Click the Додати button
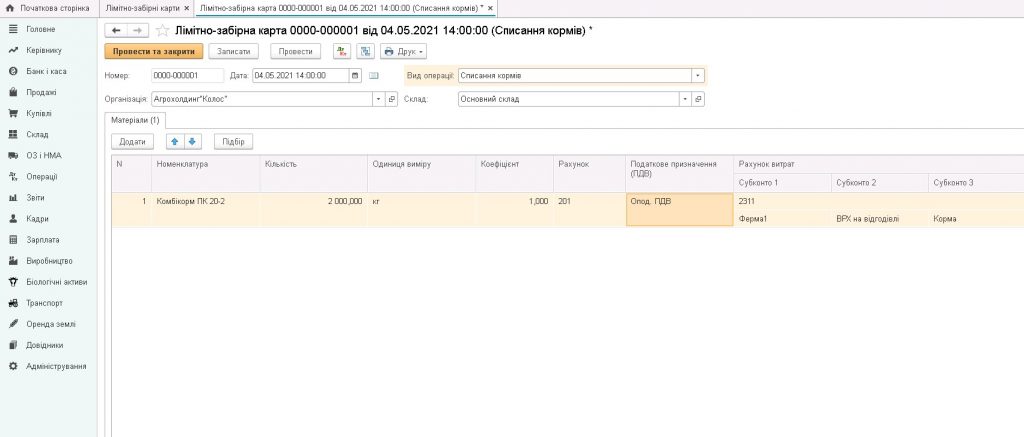This screenshot has height=437, width=1024. pos(132,142)
